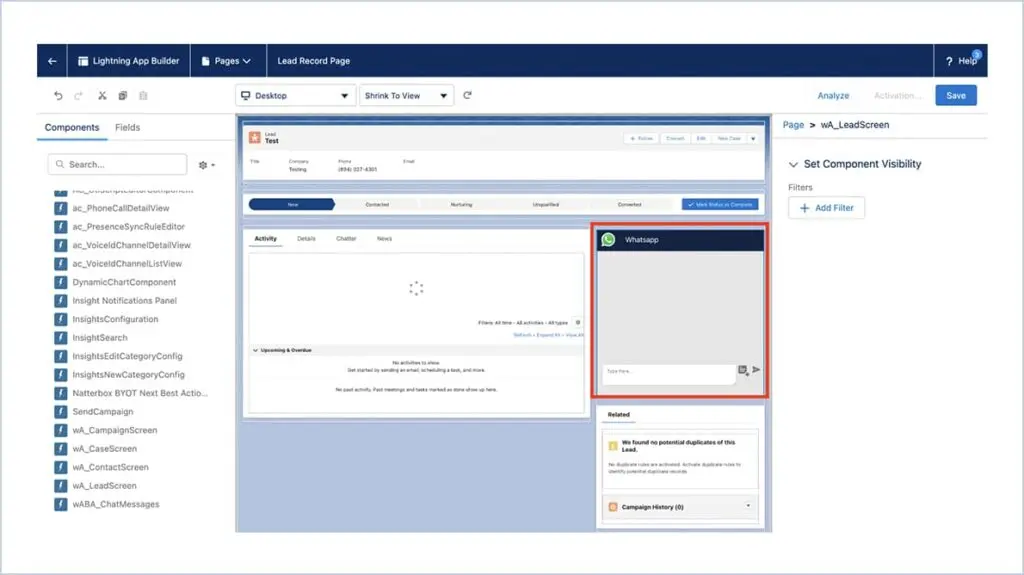This screenshot has height=575, width=1024.
Task: Select wA_CaseScreen in component list
Action: click(104, 449)
